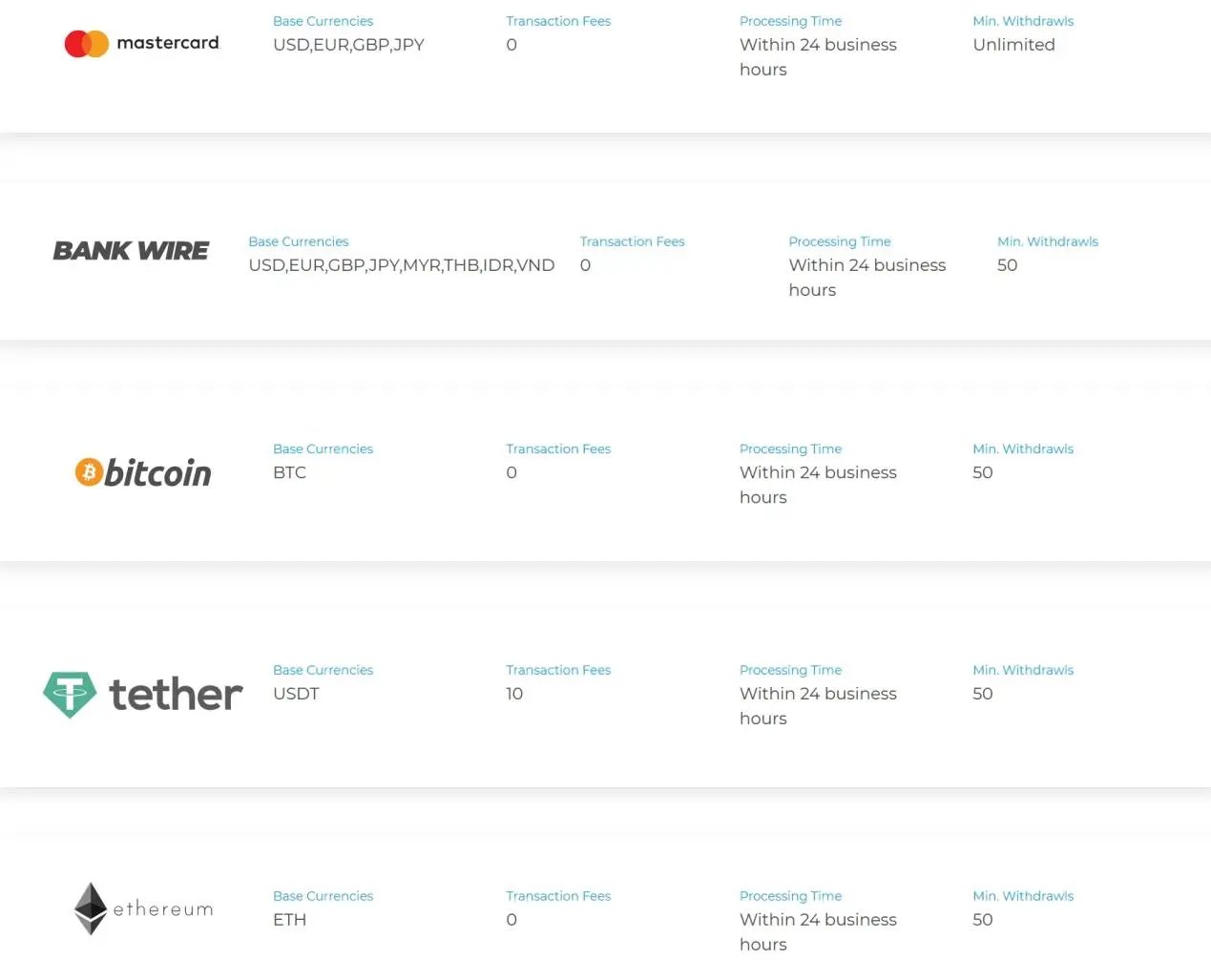Click Bitcoin's processing time text
This screenshot has height=980, width=1211.
tap(818, 485)
